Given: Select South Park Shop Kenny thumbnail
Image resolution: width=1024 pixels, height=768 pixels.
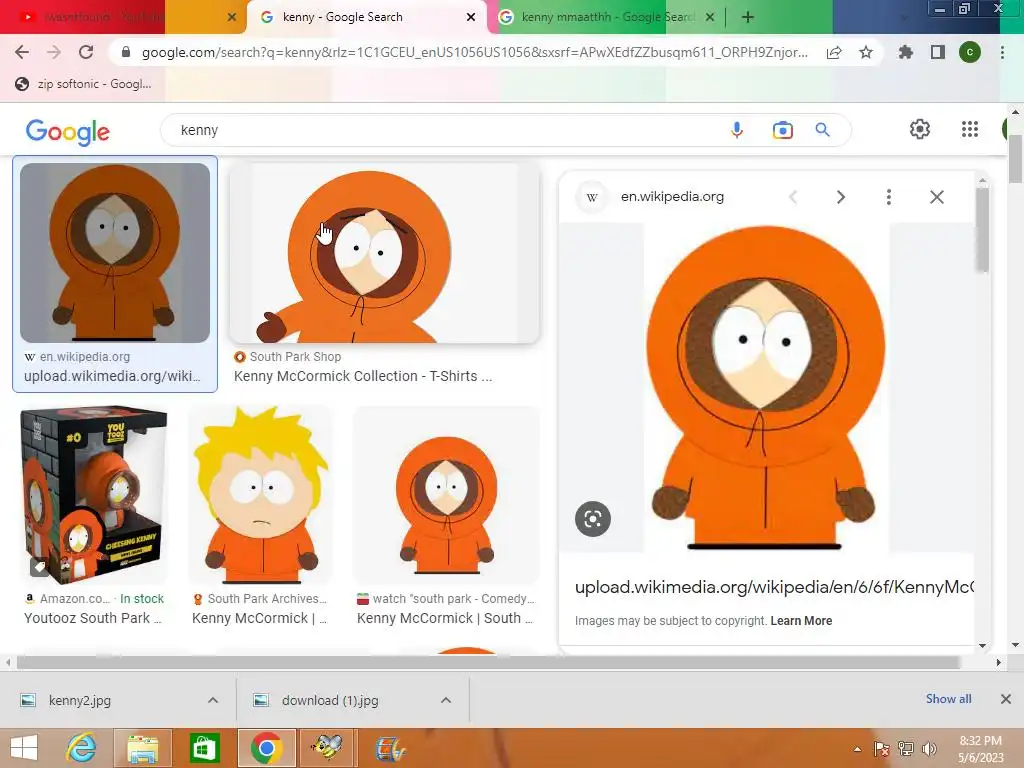Looking at the screenshot, I should tap(385, 253).
